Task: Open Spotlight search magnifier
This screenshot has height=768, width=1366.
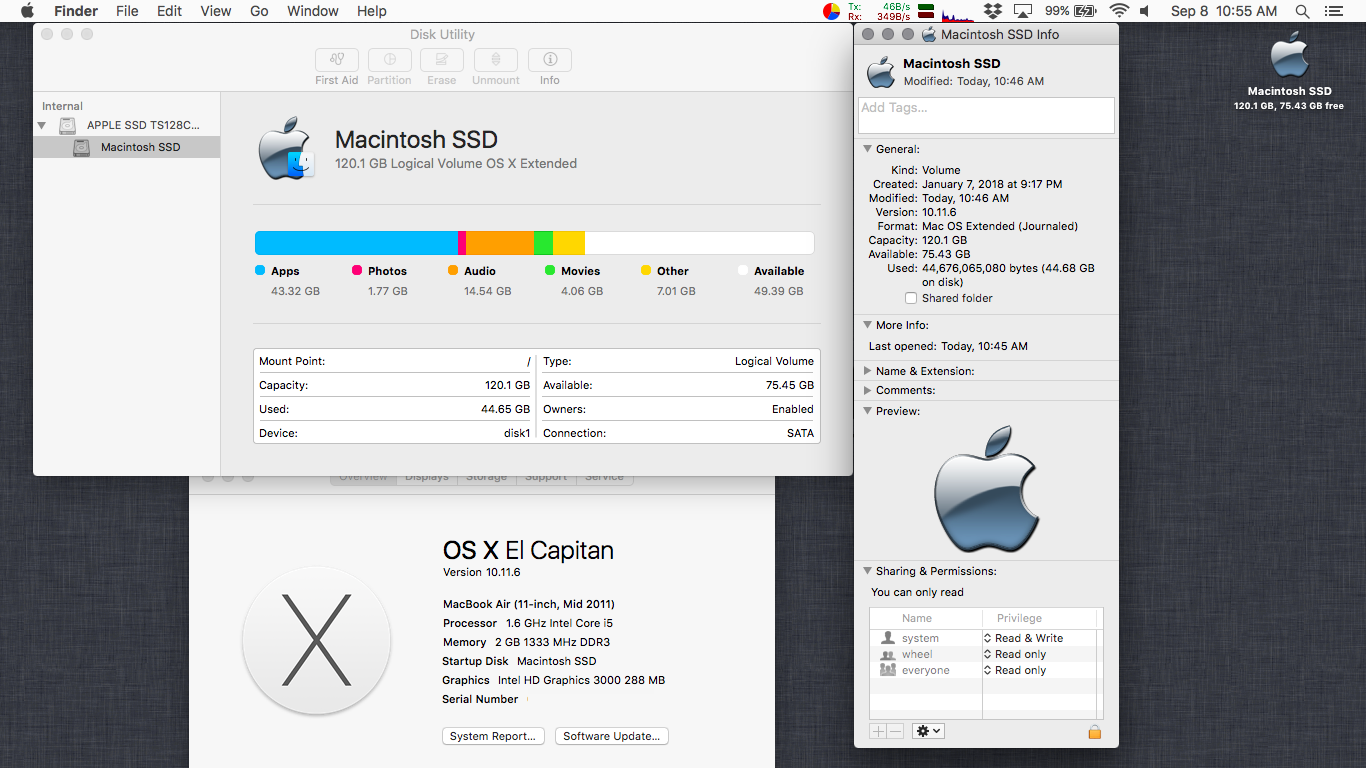Action: click(x=1302, y=11)
